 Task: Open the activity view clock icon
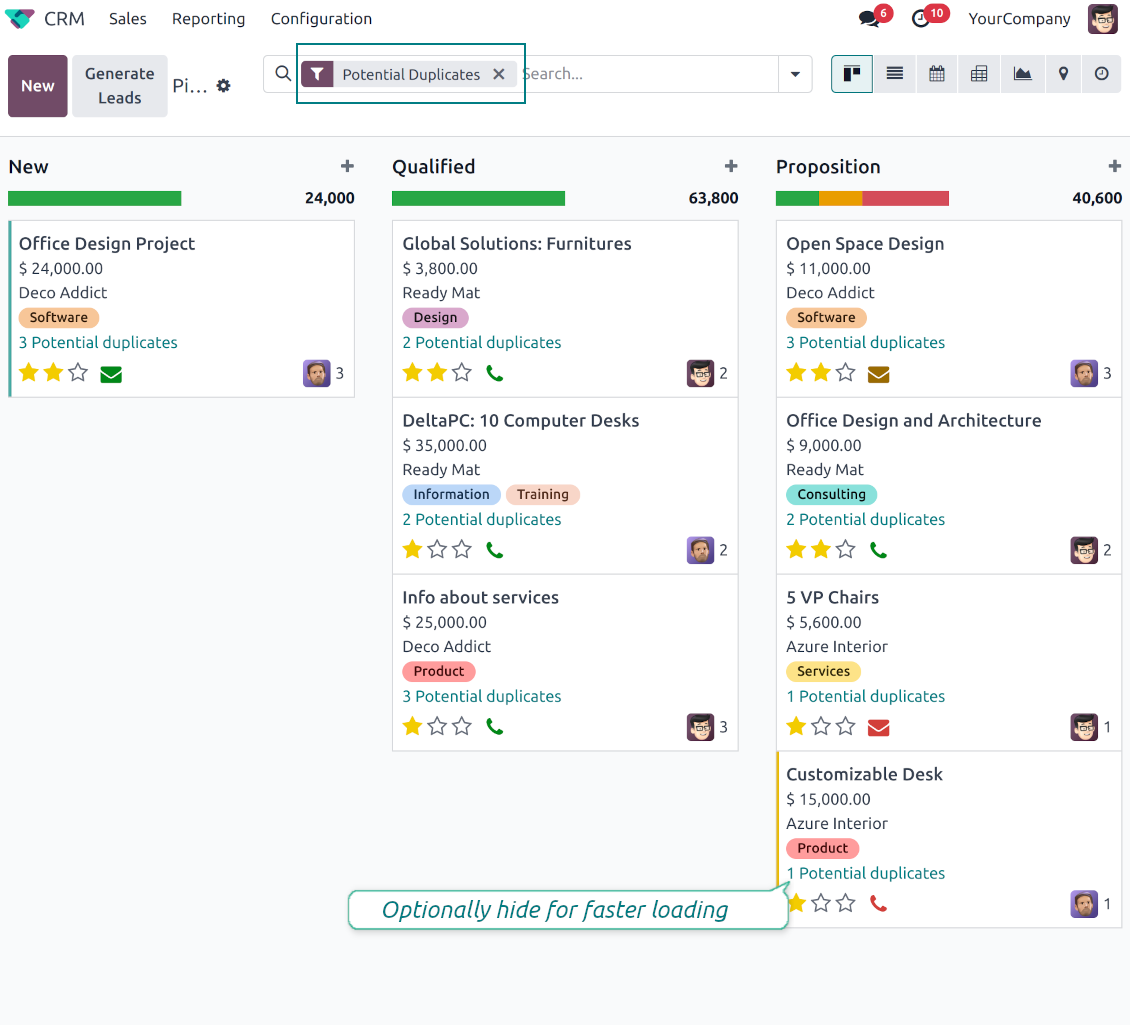point(1101,74)
